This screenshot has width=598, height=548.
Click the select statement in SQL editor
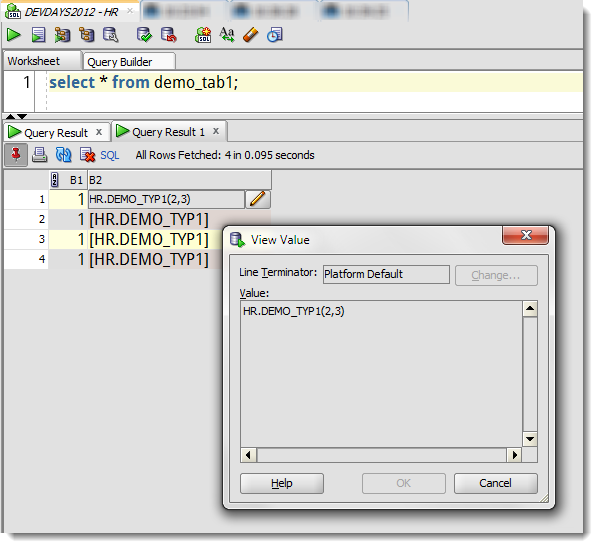(x=143, y=82)
